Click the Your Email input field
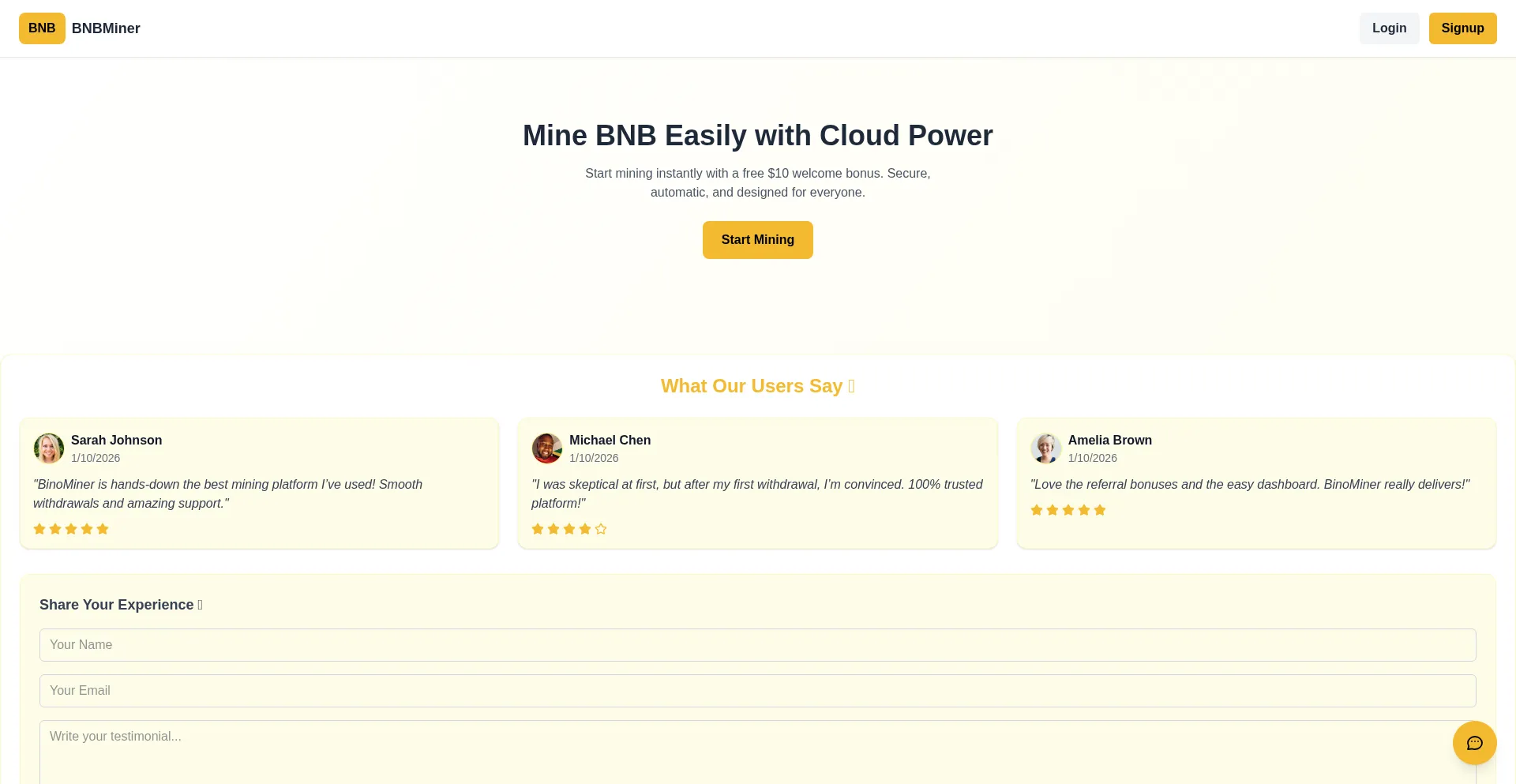 coord(757,690)
